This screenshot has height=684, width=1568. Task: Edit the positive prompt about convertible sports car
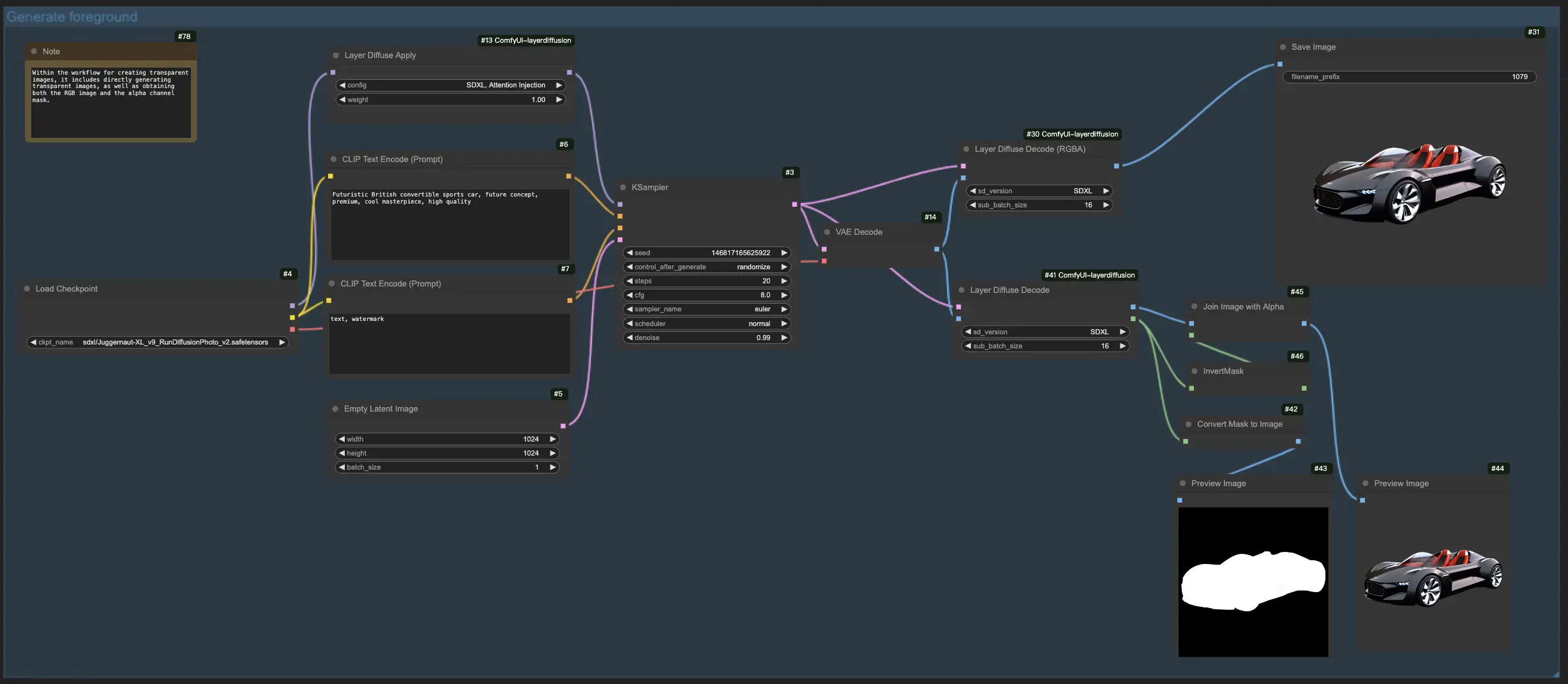pos(450,224)
